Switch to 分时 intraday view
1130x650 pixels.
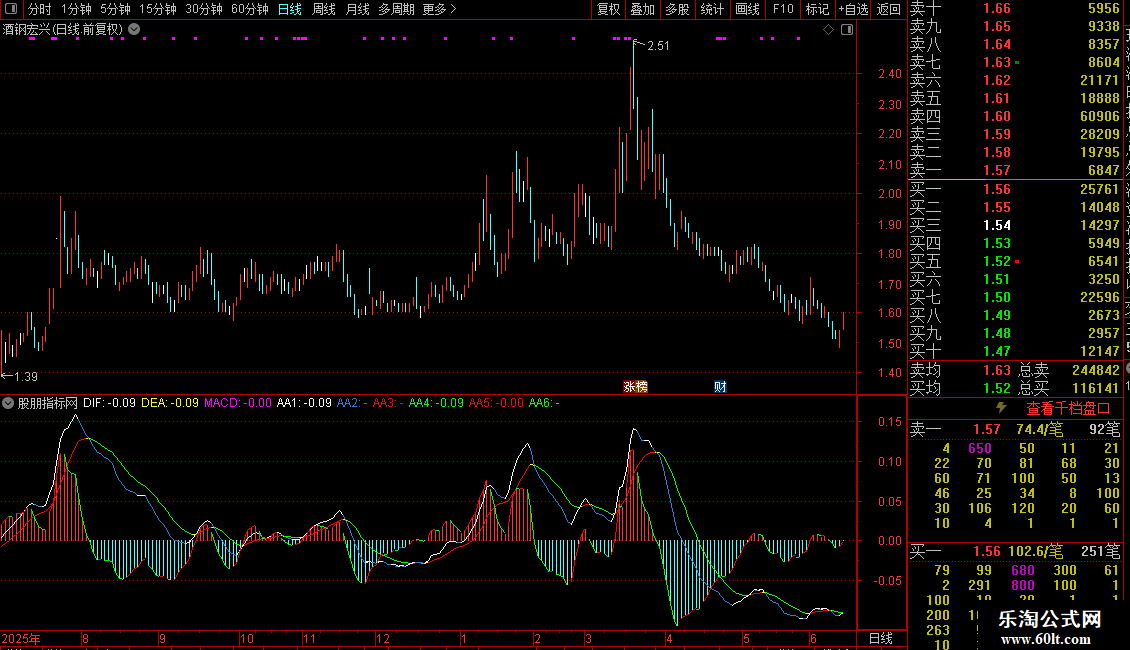[x=40, y=9]
